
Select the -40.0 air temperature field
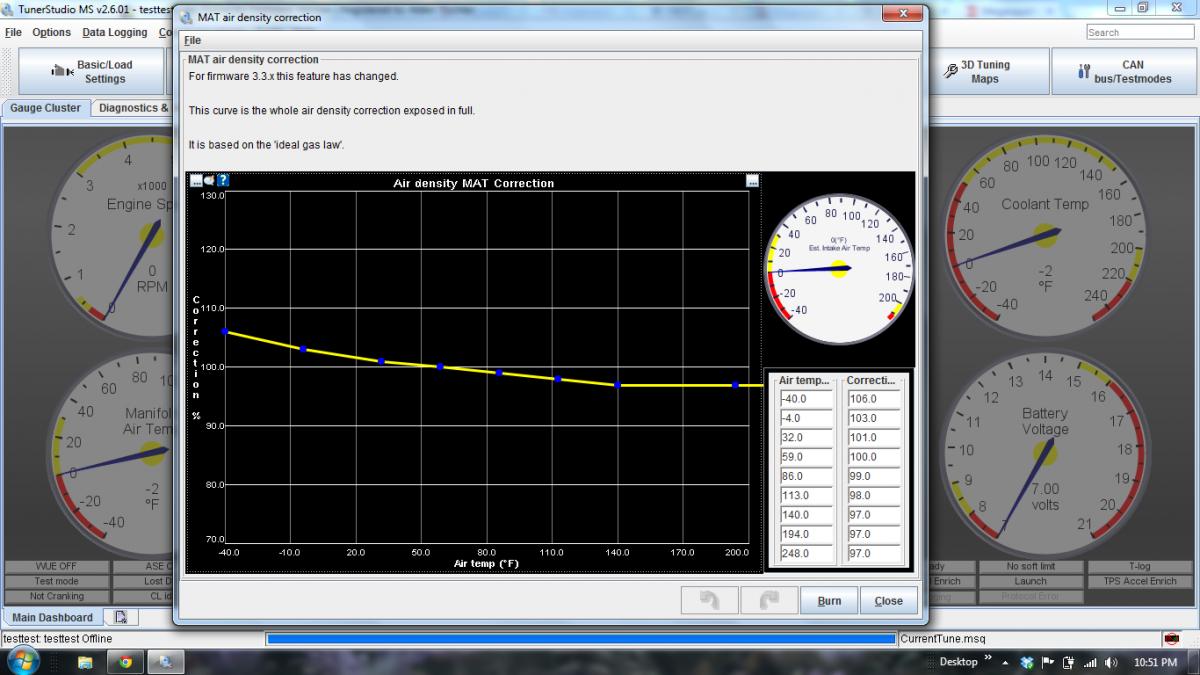click(806, 398)
